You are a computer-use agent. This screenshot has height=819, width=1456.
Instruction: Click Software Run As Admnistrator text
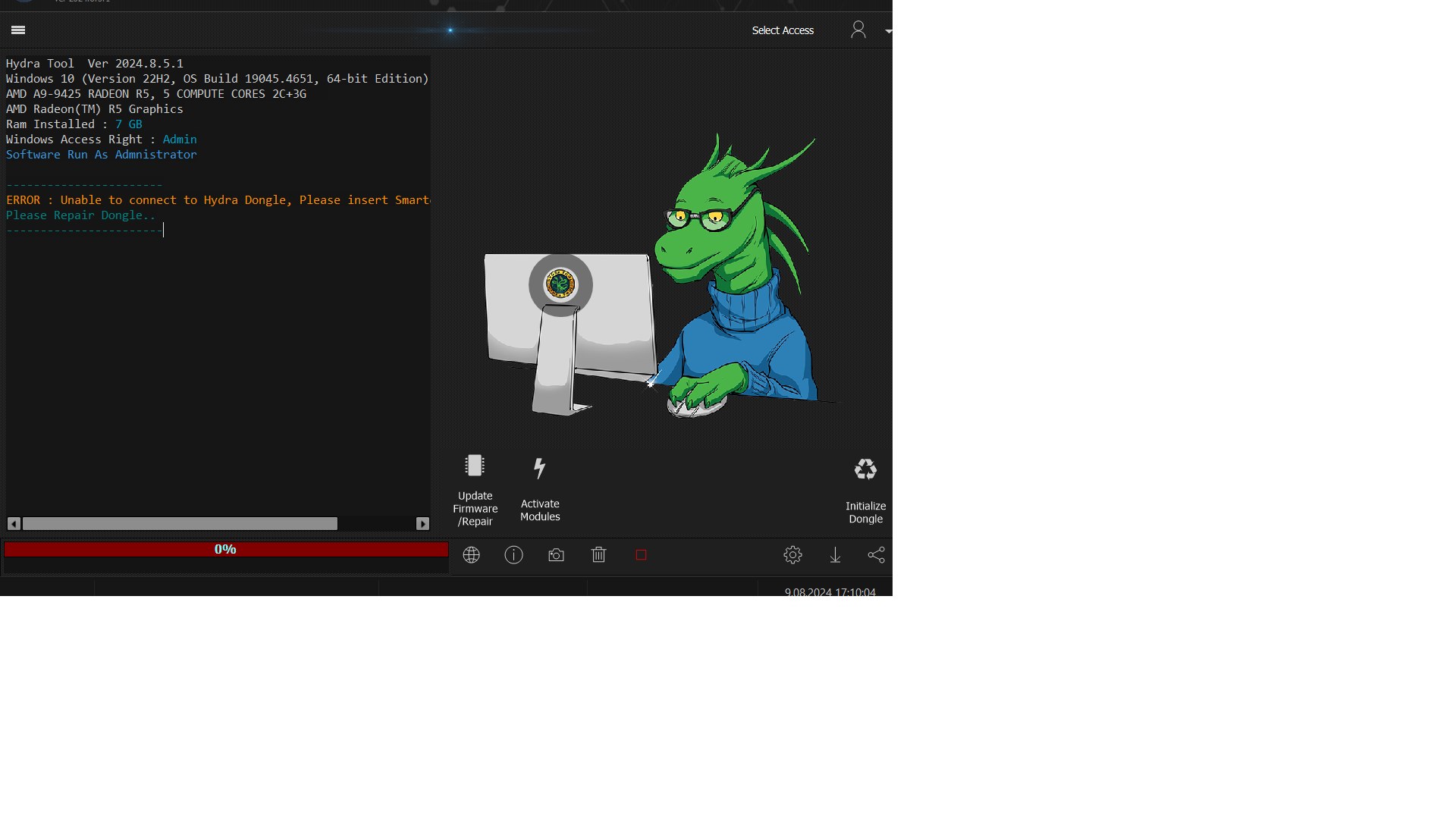pos(102,155)
